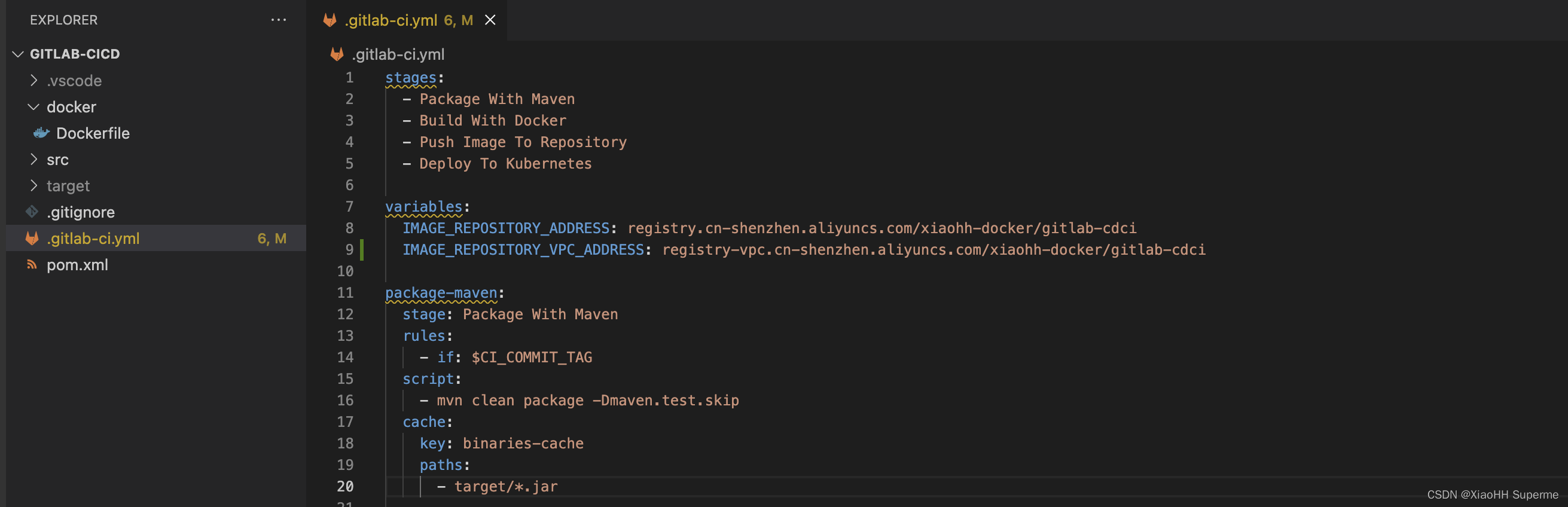
Task: Expand the .vscode folder chevron
Action: tap(34, 80)
